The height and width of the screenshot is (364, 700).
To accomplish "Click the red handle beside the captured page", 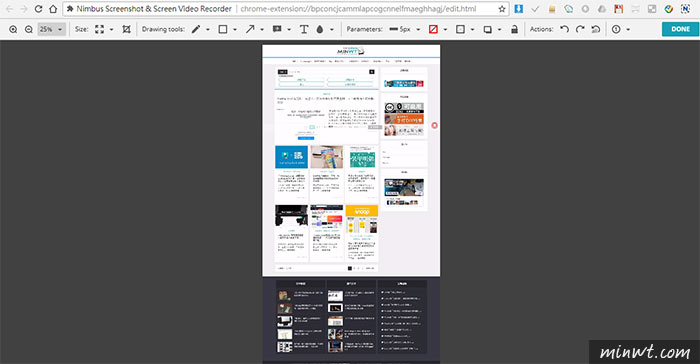I will [434, 126].
